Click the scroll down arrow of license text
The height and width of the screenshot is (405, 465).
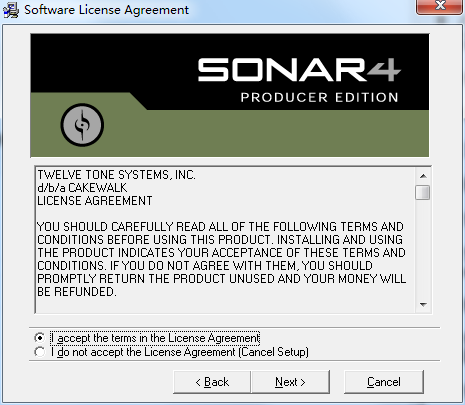pos(423,305)
